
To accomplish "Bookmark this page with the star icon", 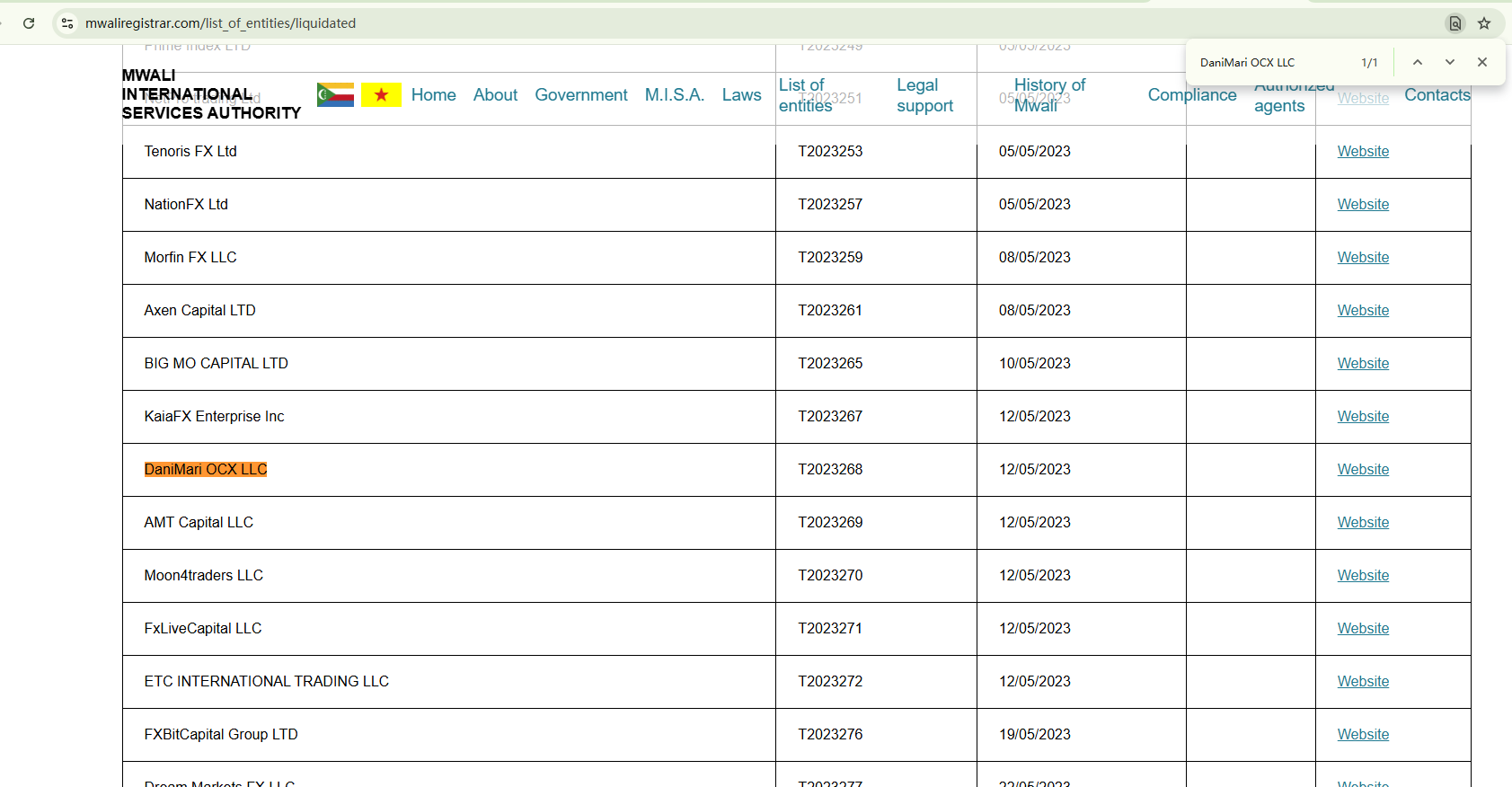I will point(1484,23).
